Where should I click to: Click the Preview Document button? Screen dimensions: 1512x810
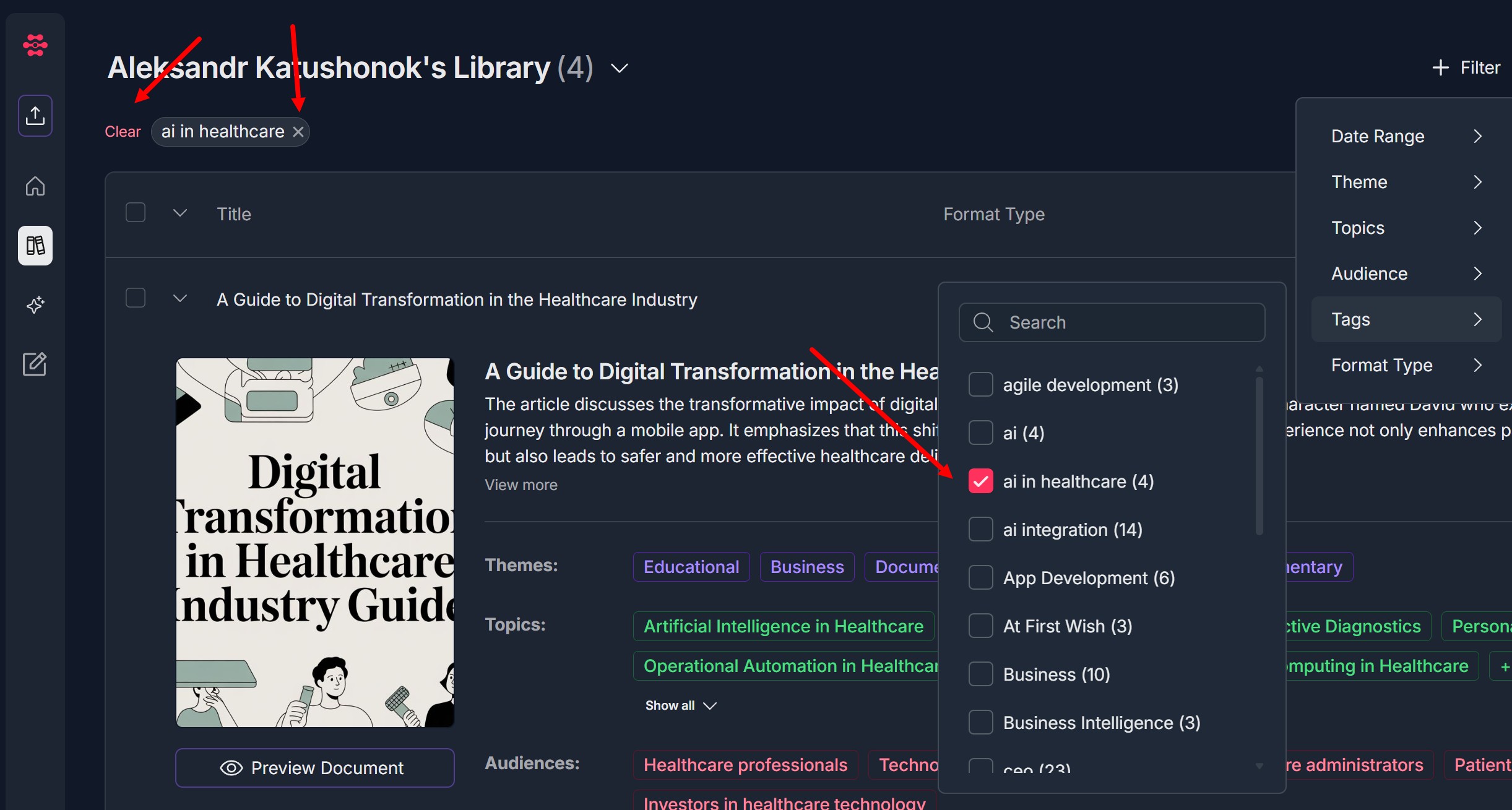pyautogui.click(x=315, y=768)
